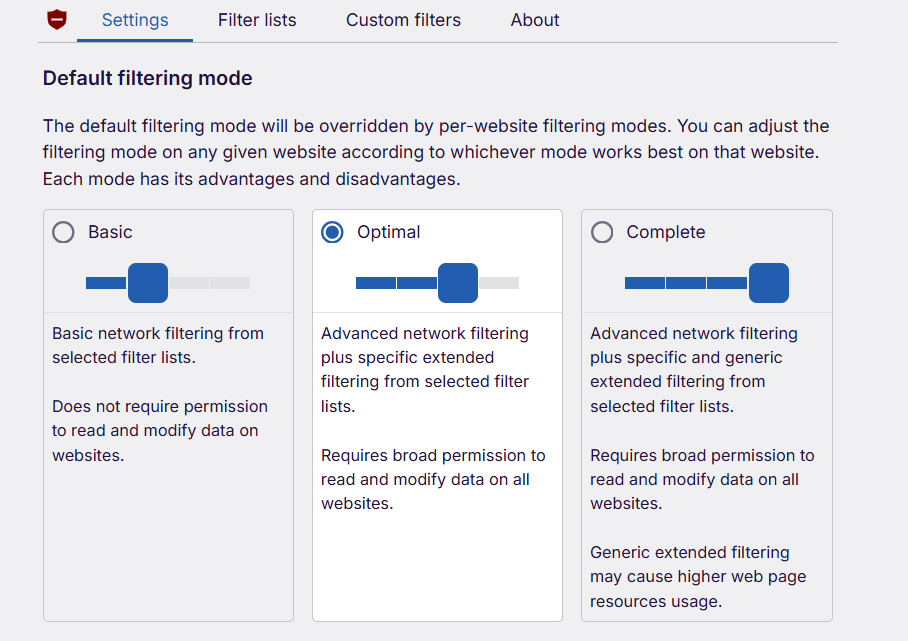
Task: Select the Basic filtering mode radio button
Action: click(x=63, y=231)
